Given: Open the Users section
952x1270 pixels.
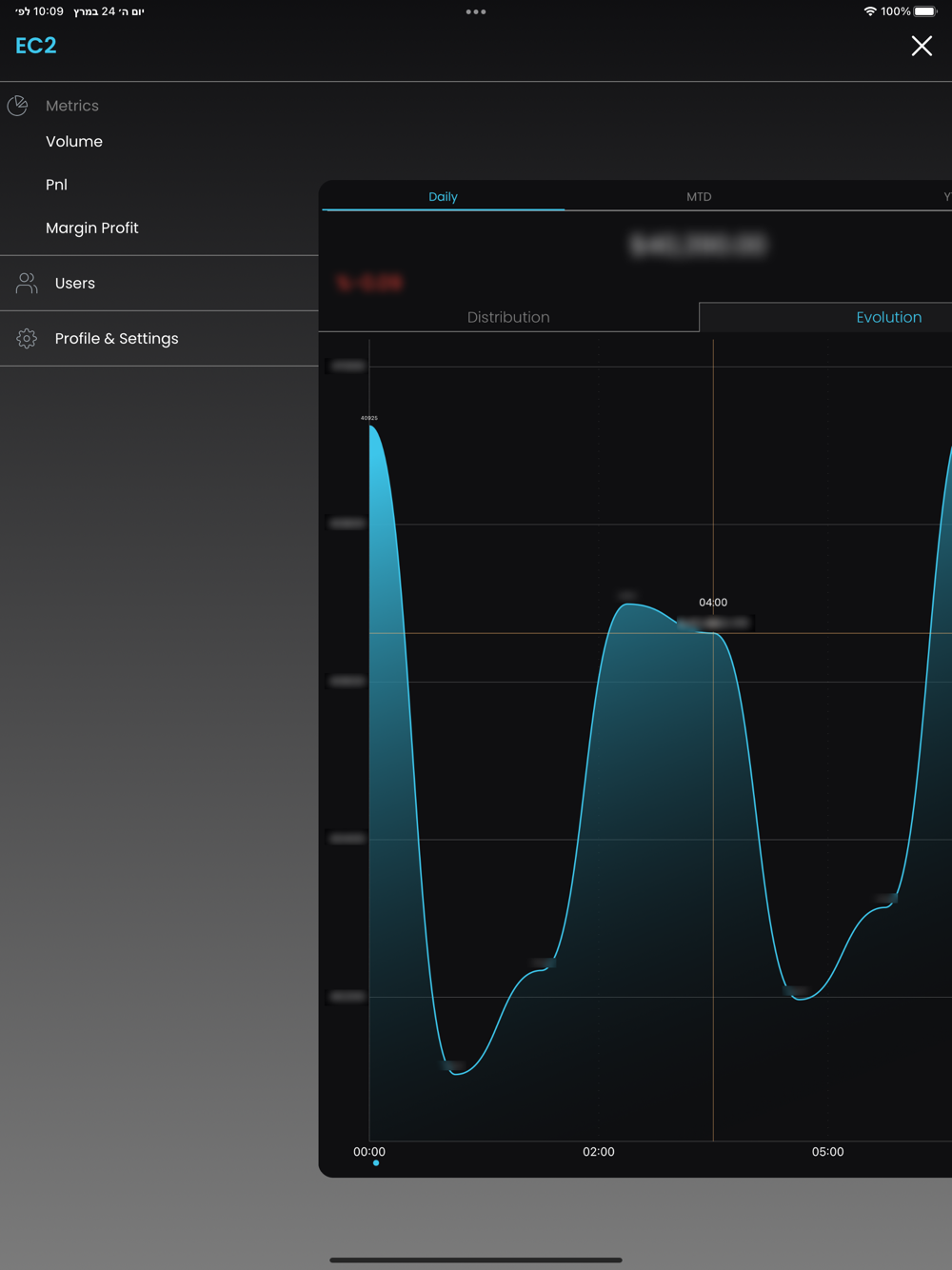Looking at the screenshot, I should (75, 284).
